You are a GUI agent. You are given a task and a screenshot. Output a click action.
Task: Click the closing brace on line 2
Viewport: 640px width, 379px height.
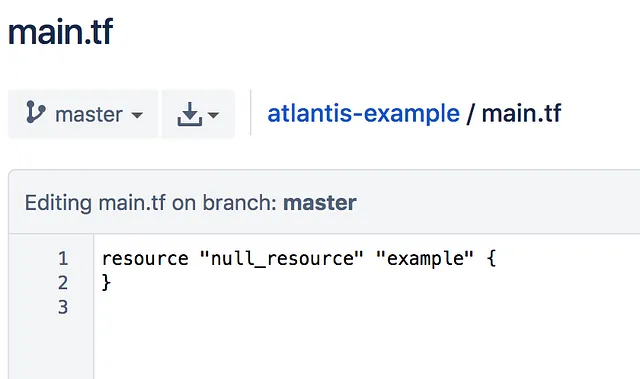[106, 282]
